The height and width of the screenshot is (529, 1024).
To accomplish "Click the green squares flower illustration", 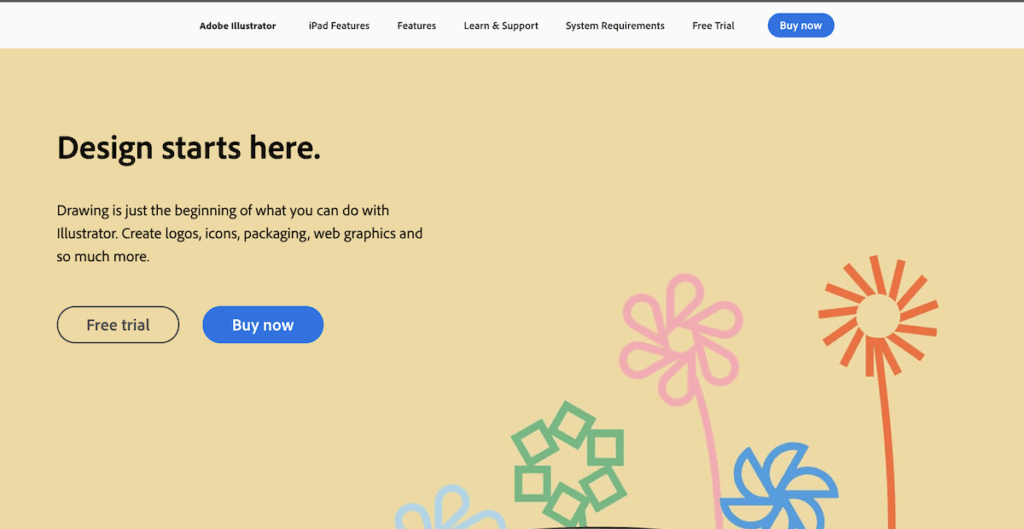I will coord(568,464).
